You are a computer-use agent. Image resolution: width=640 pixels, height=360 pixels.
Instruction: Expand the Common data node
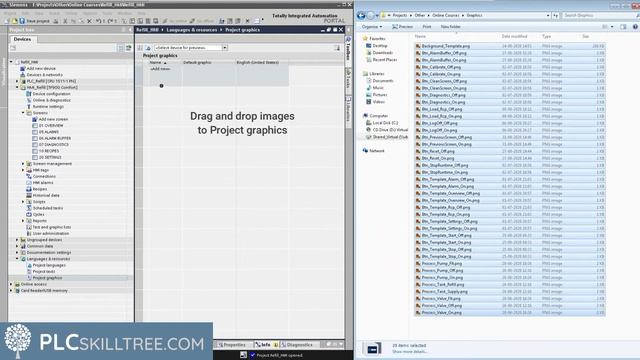pyautogui.click(x=17, y=246)
